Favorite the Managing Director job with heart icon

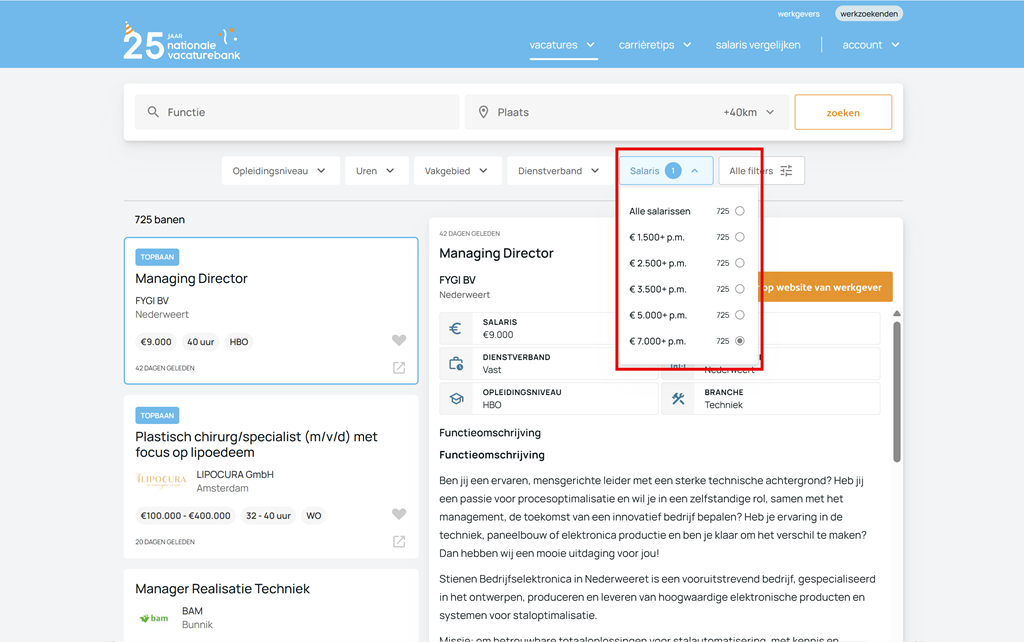(399, 341)
